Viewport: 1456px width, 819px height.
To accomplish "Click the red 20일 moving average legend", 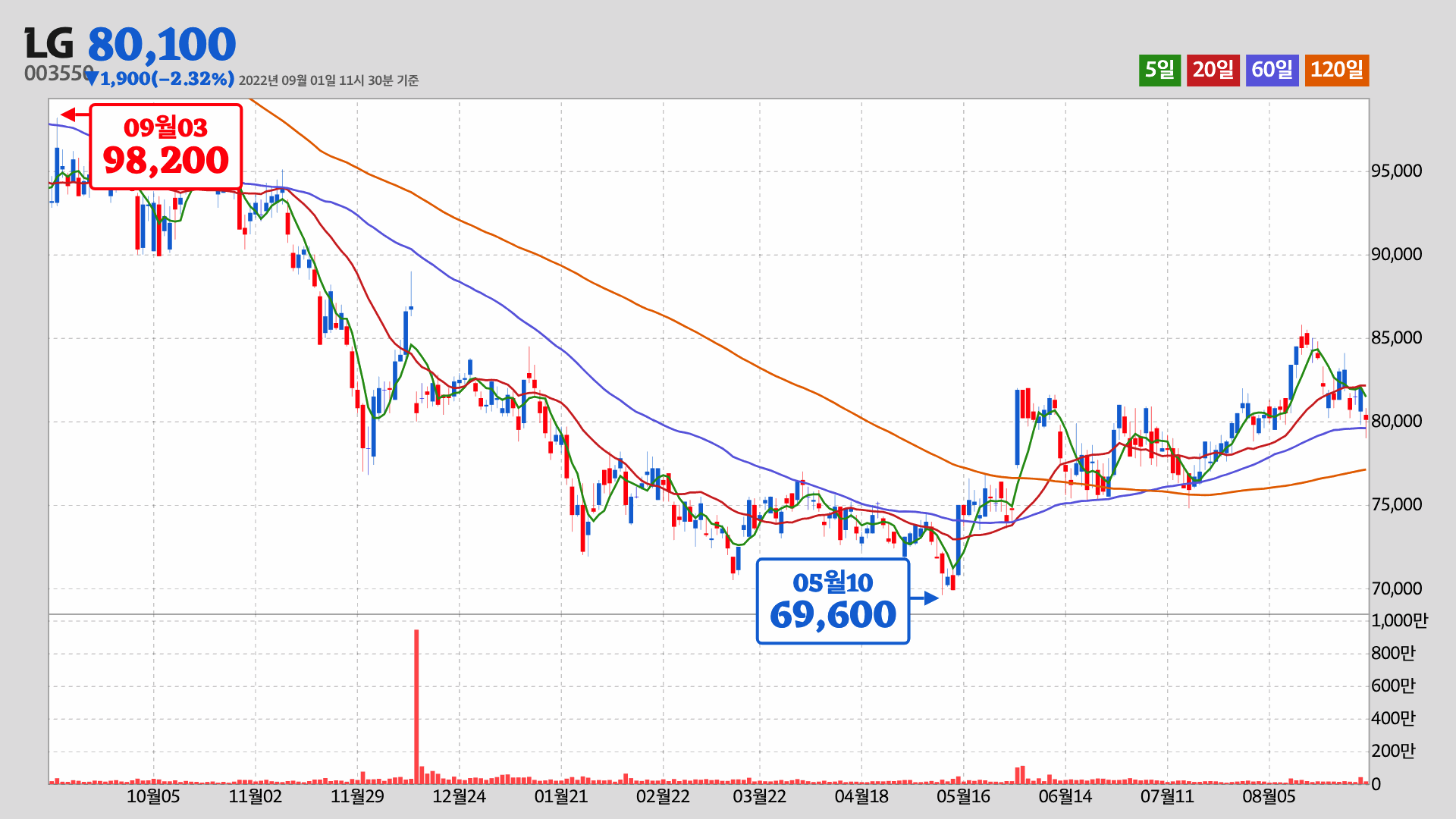I will pos(1213,70).
